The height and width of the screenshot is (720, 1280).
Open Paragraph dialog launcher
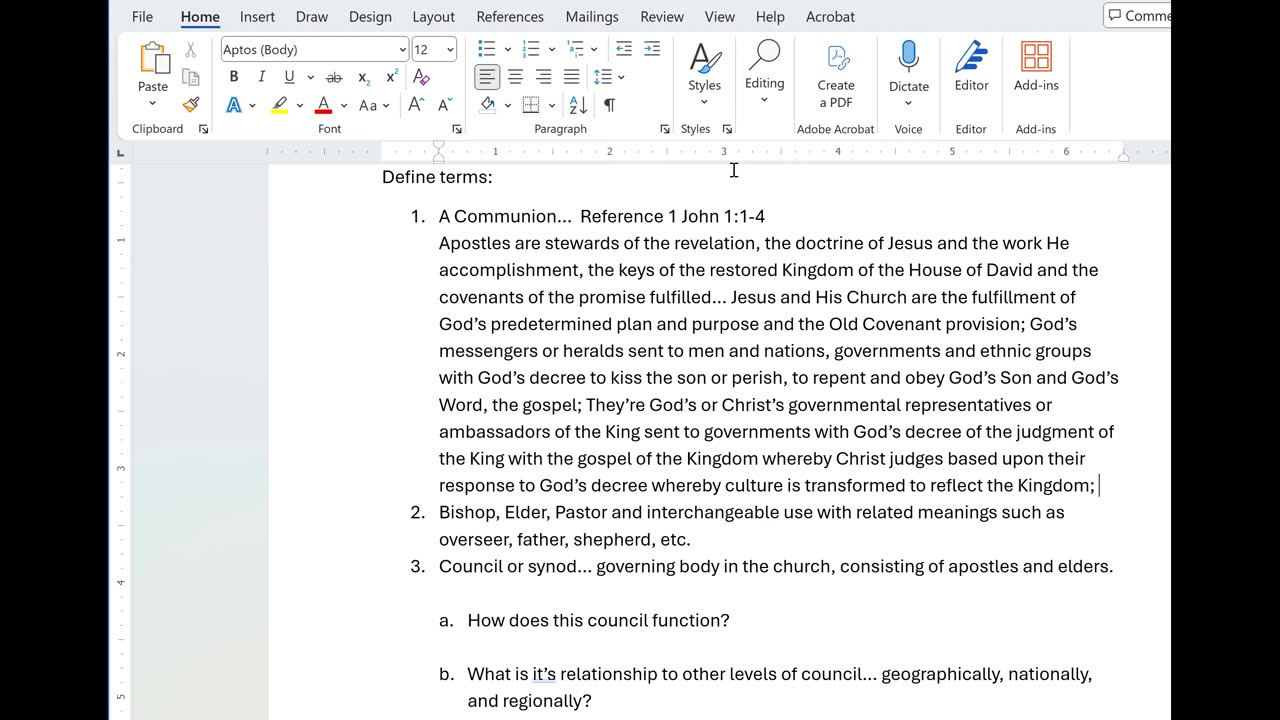point(665,129)
